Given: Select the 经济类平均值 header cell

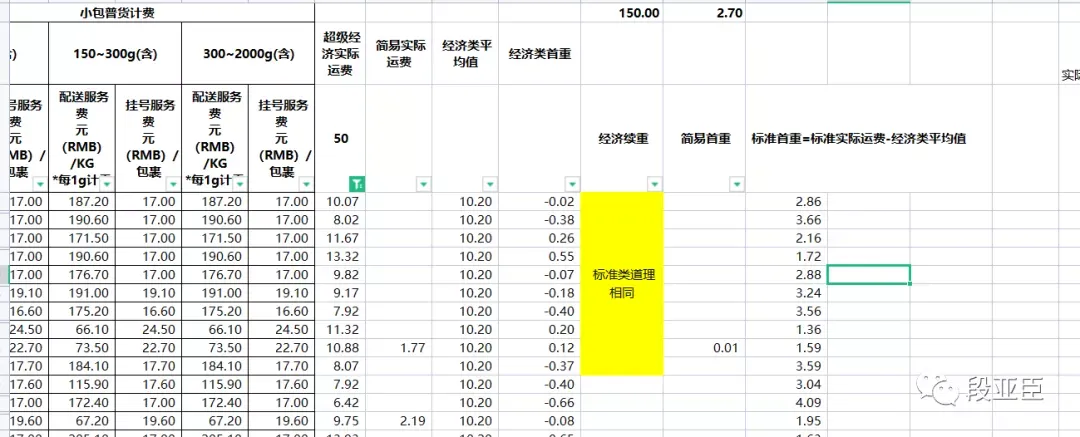Looking at the screenshot, I should click(466, 54).
